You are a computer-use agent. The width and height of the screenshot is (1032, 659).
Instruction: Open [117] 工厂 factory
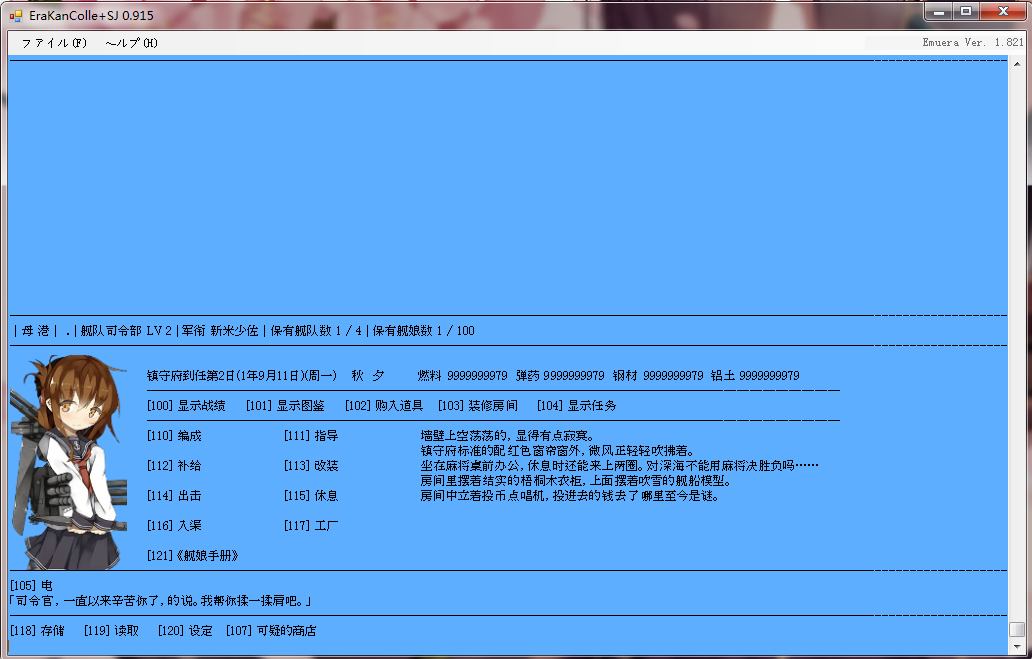click(x=311, y=526)
